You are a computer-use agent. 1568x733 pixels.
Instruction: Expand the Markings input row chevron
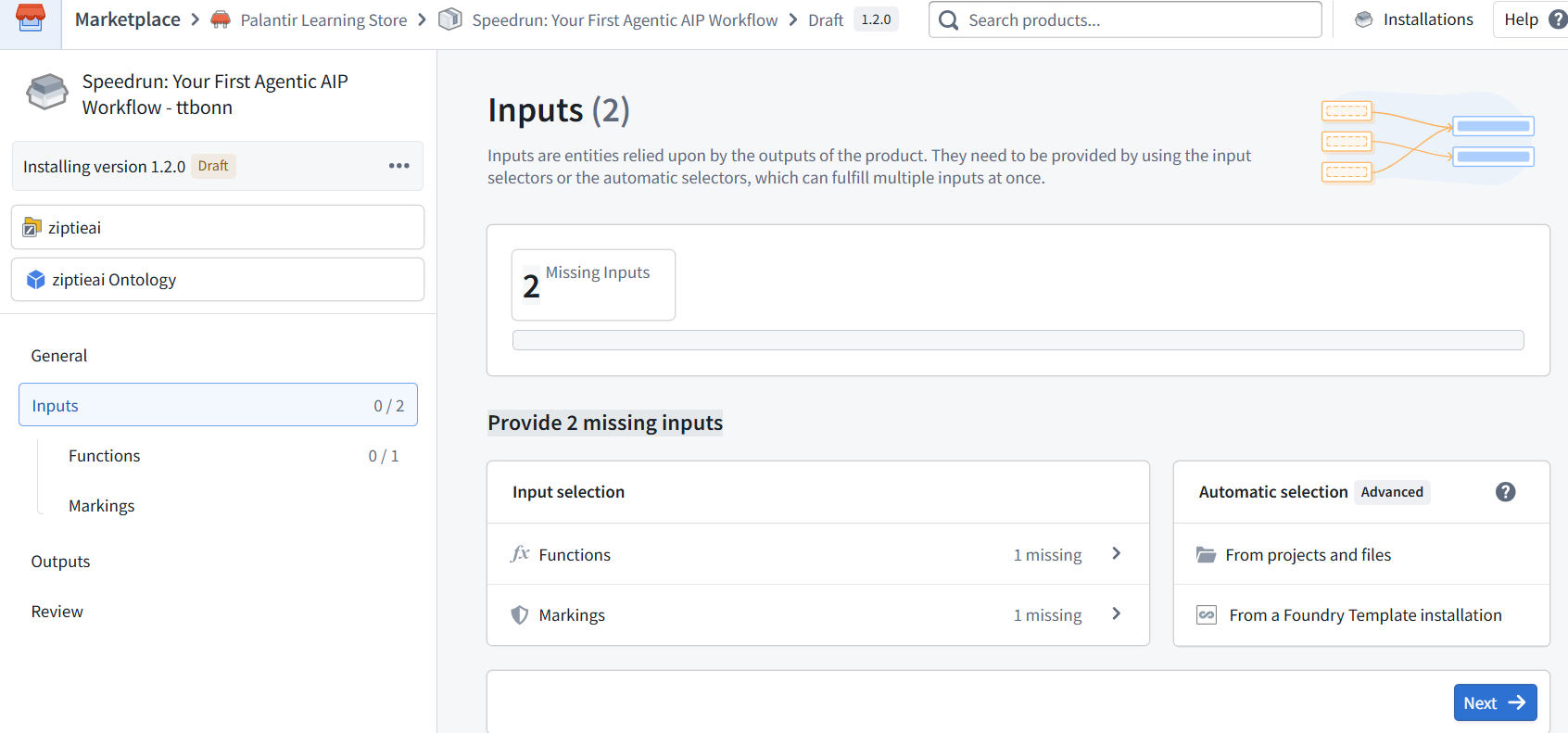point(1117,613)
